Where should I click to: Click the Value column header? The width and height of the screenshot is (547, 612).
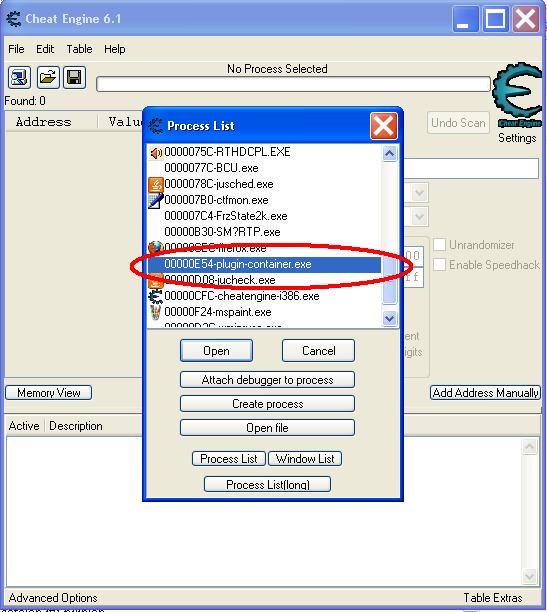pyautogui.click(x=121, y=122)
